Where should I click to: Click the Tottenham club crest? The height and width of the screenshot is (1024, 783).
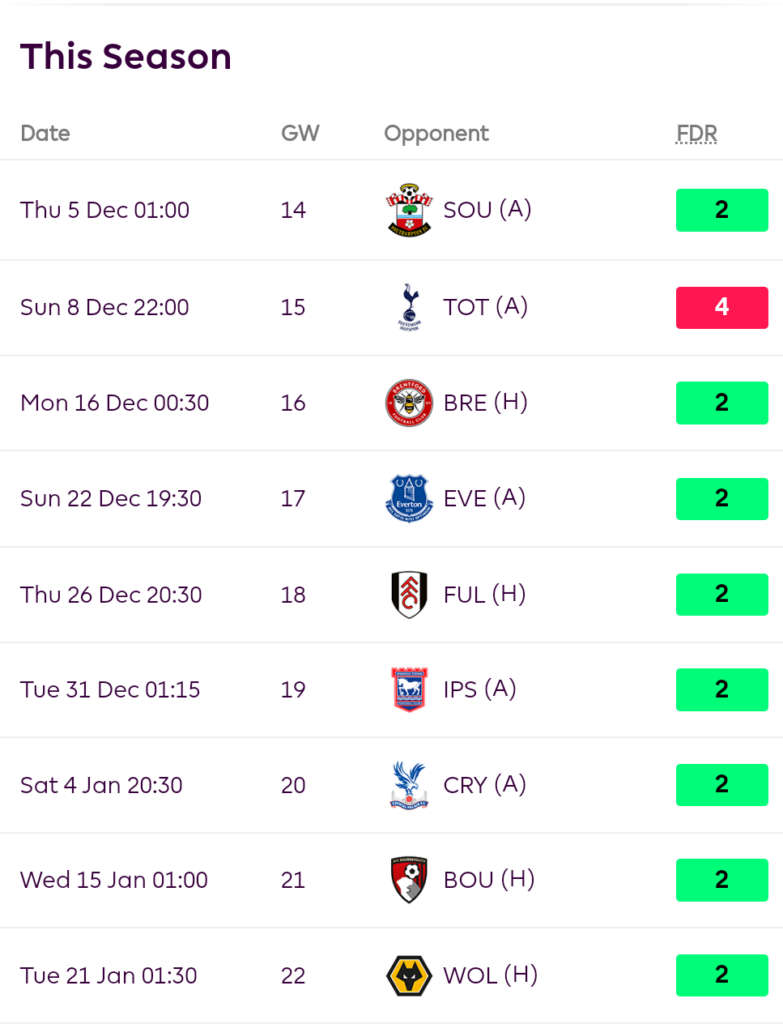[x=409, y=306]
